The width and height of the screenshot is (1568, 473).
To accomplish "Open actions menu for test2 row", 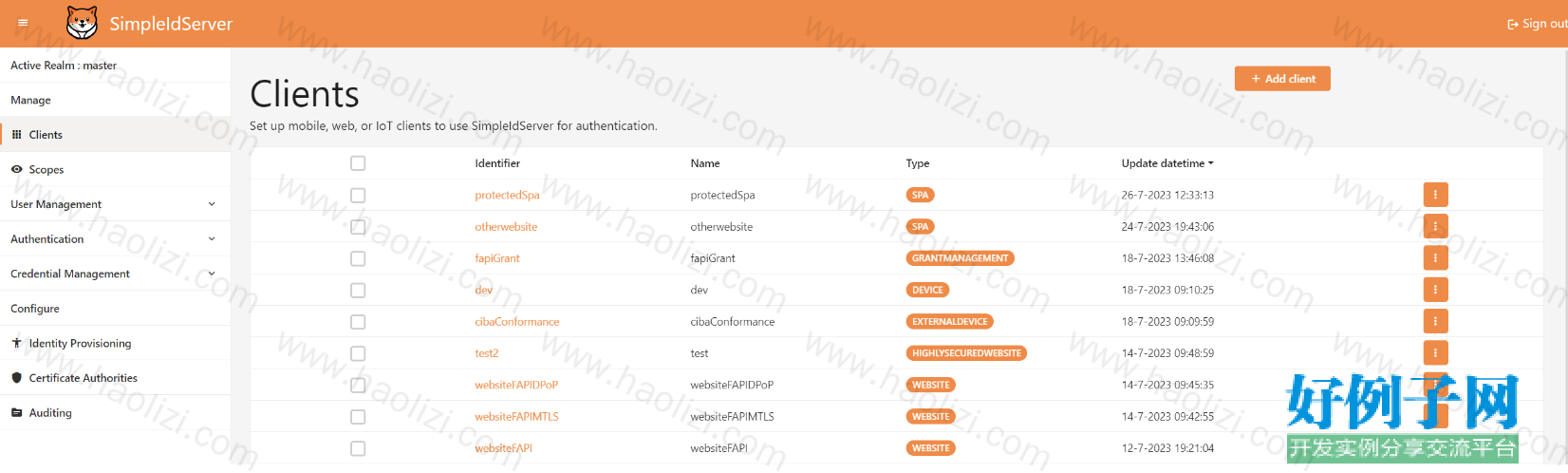I will pos(1435,353).
